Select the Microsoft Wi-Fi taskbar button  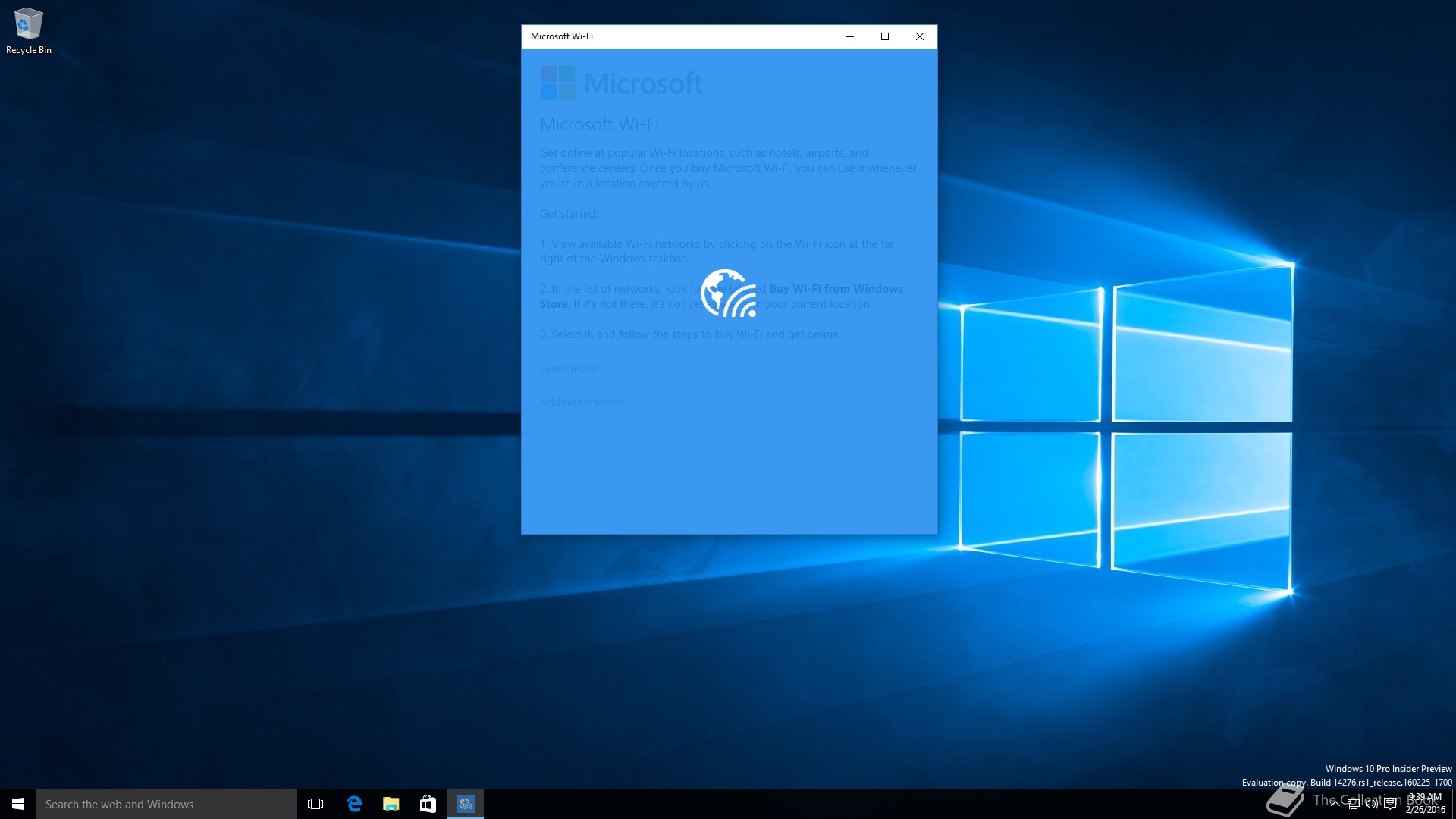pos(466,804)
